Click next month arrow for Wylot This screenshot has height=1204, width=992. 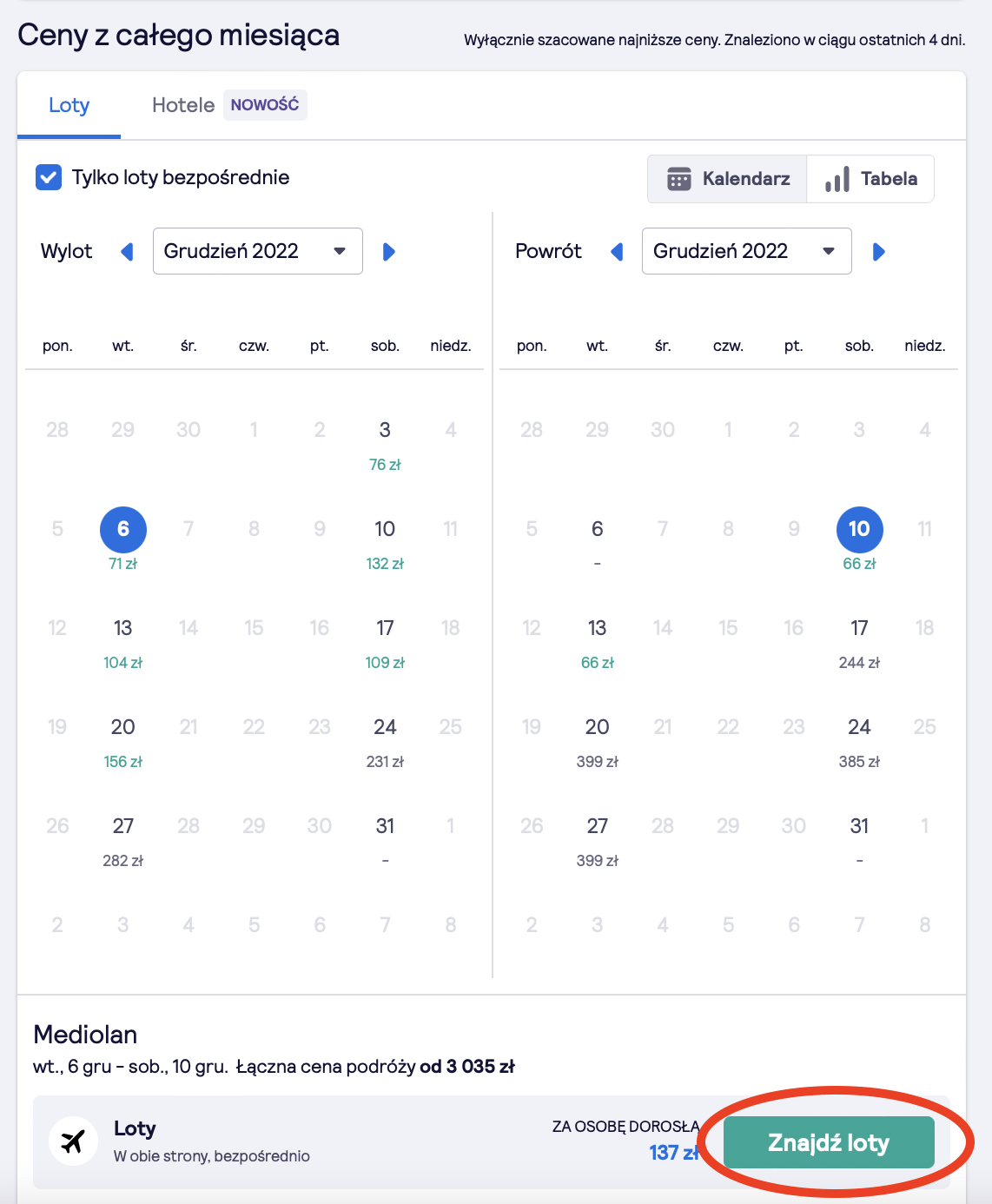[x=389, y=252]
